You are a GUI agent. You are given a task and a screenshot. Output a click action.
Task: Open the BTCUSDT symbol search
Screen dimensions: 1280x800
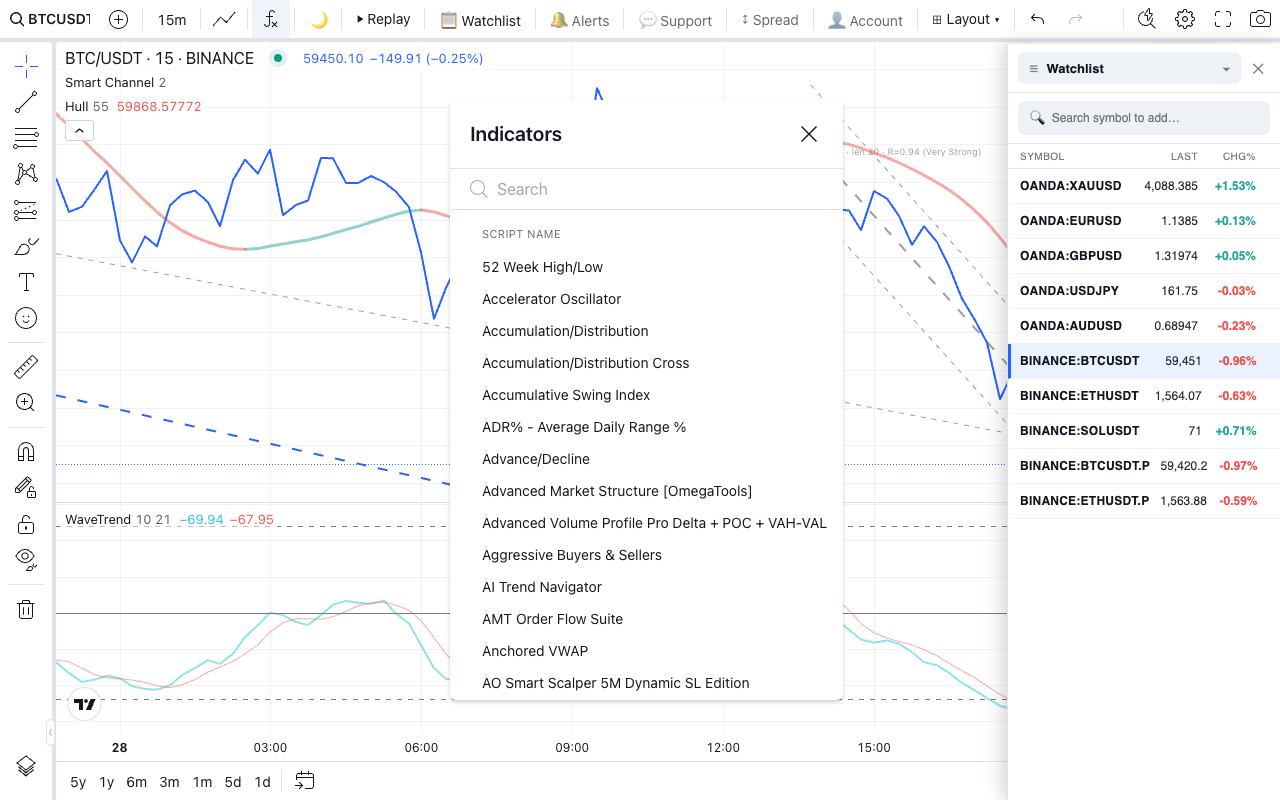click(49, 19)
